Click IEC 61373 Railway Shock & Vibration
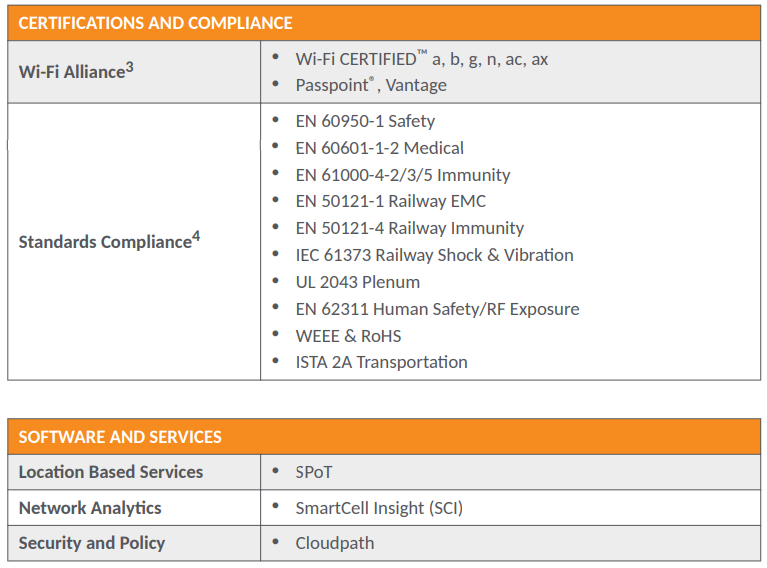Screen dimensions: 767x568 pos(434,255)
